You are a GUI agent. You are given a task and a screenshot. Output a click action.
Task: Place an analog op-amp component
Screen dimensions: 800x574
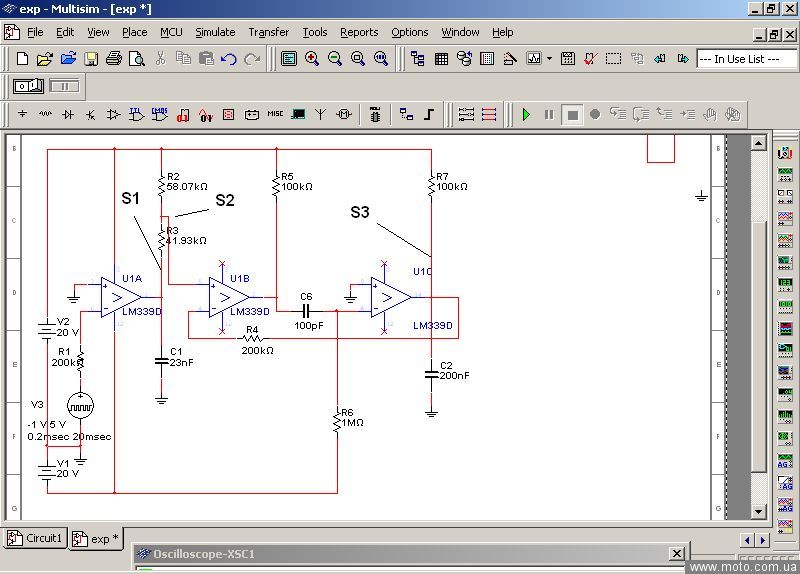[113, 114]
